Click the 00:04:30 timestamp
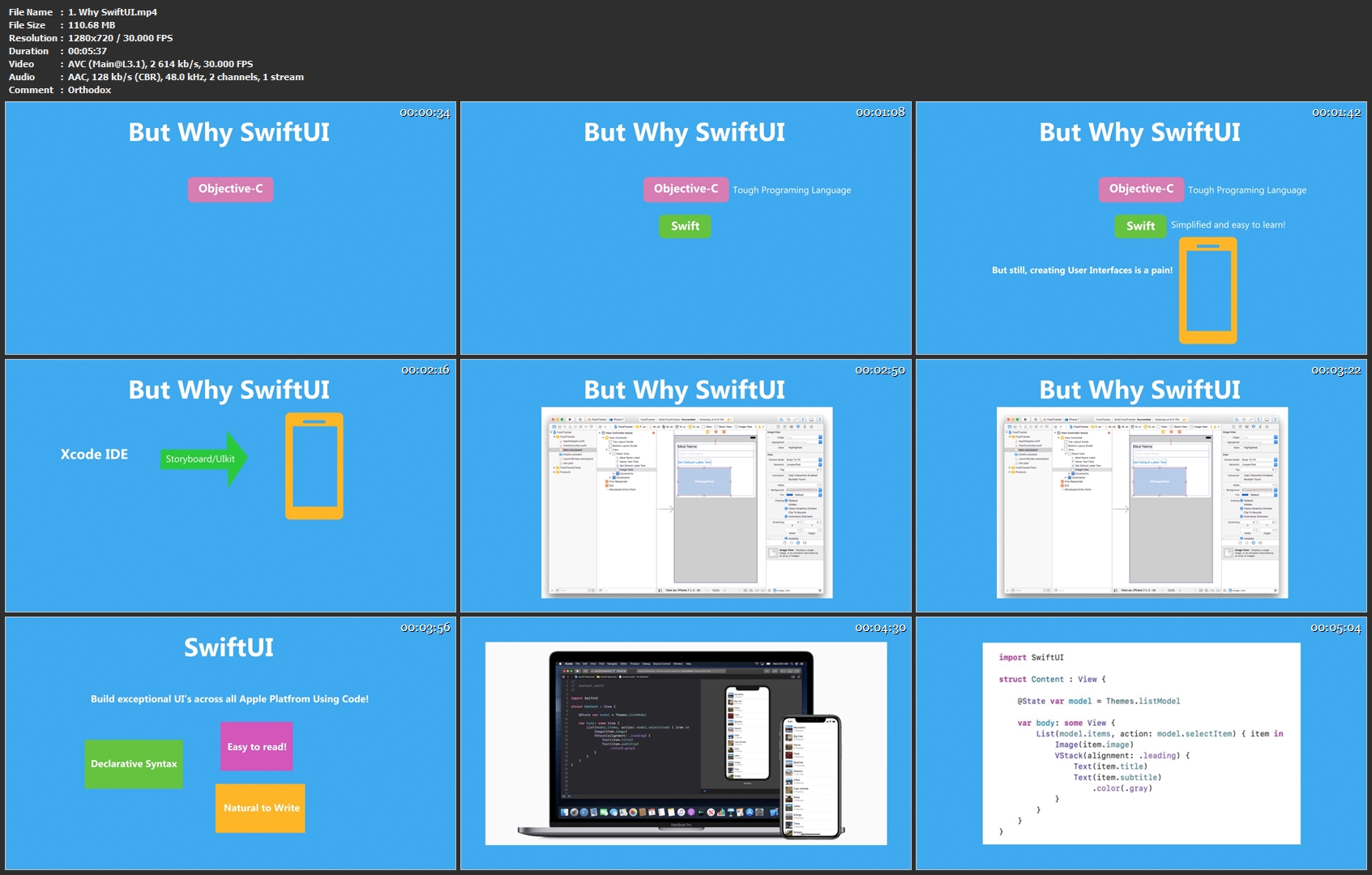This screenshot has width=1372, height=875. 880,628
